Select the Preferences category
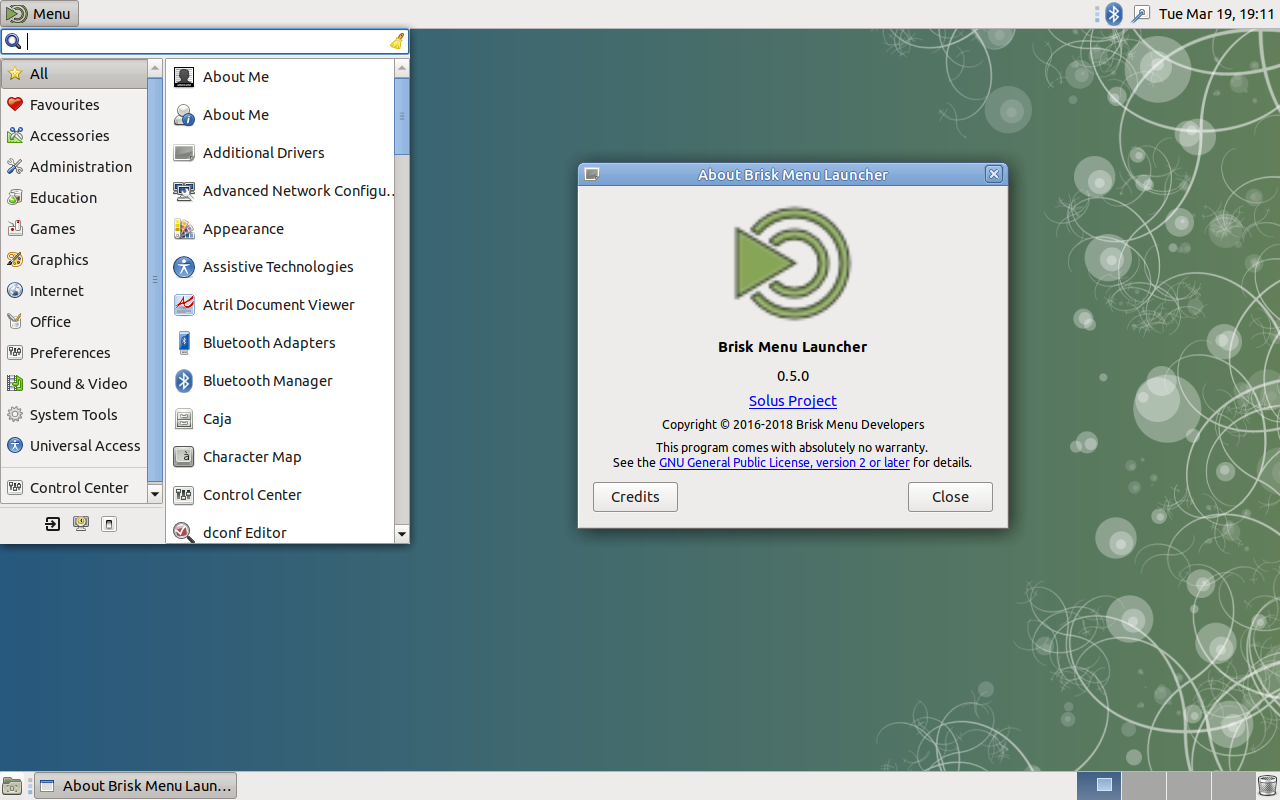 pos(74,353)
